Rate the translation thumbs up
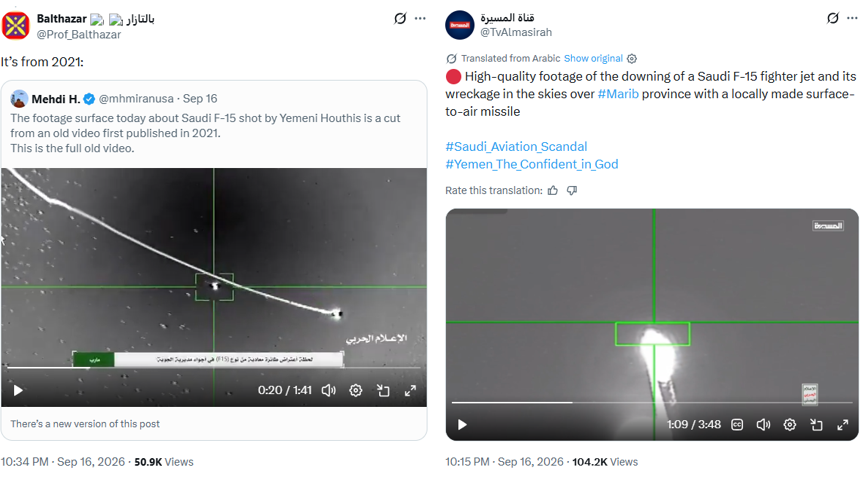This screenshot has height=480, width=865. coord(553,190)
